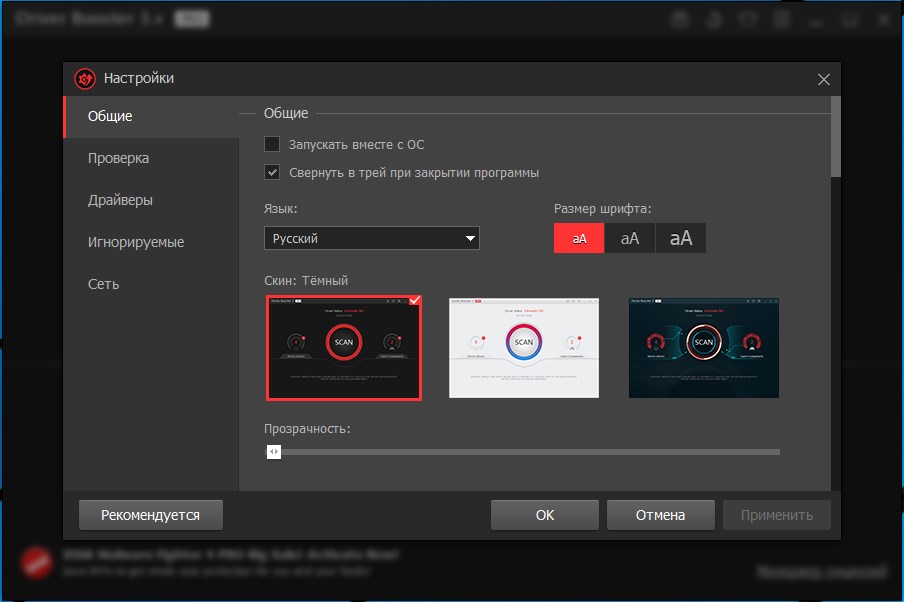Choose the dark red skin thumbnail
Image resolution: width=904 pixels, height=602 pixels.
coord(344,348)
